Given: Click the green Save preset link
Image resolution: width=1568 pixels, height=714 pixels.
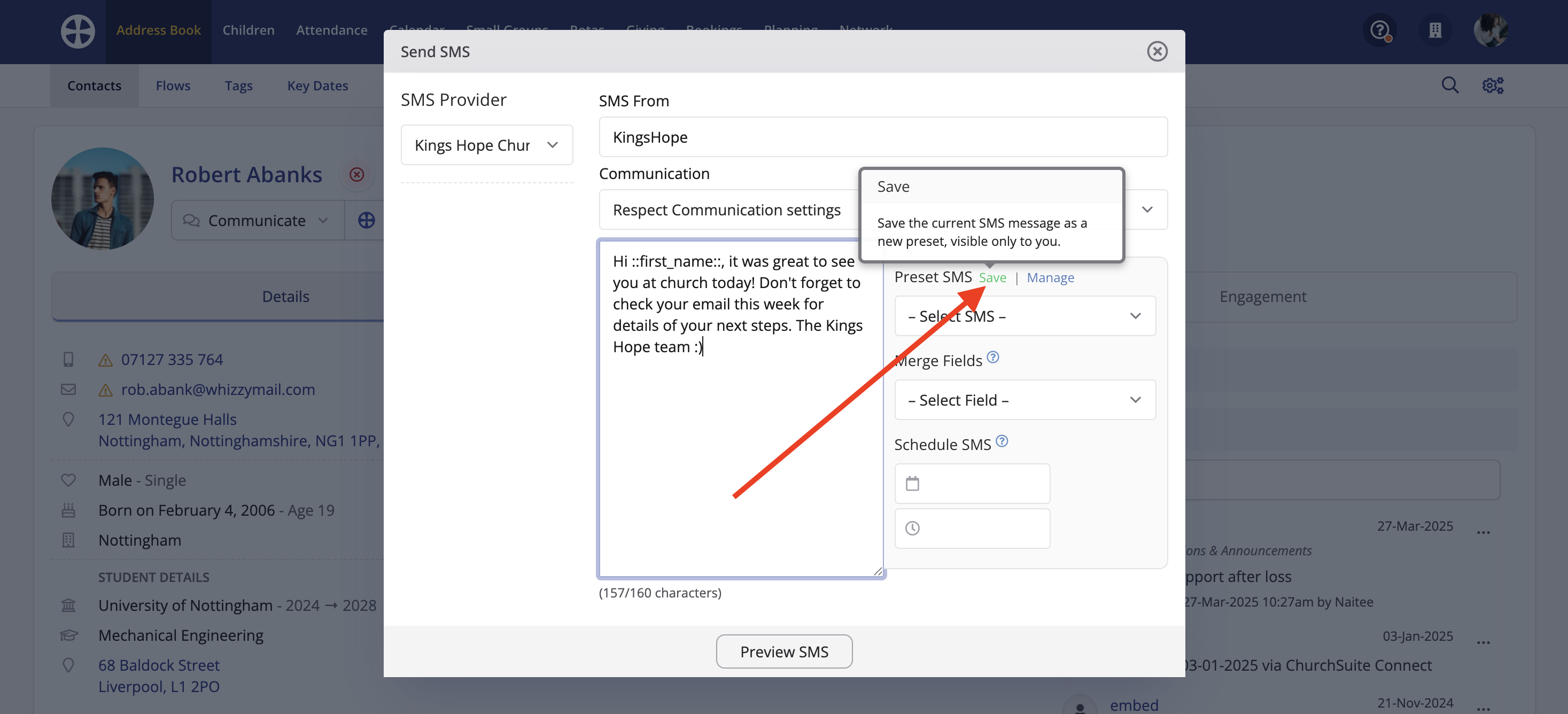Looking at the screenshot, I should tap(992, 277).
